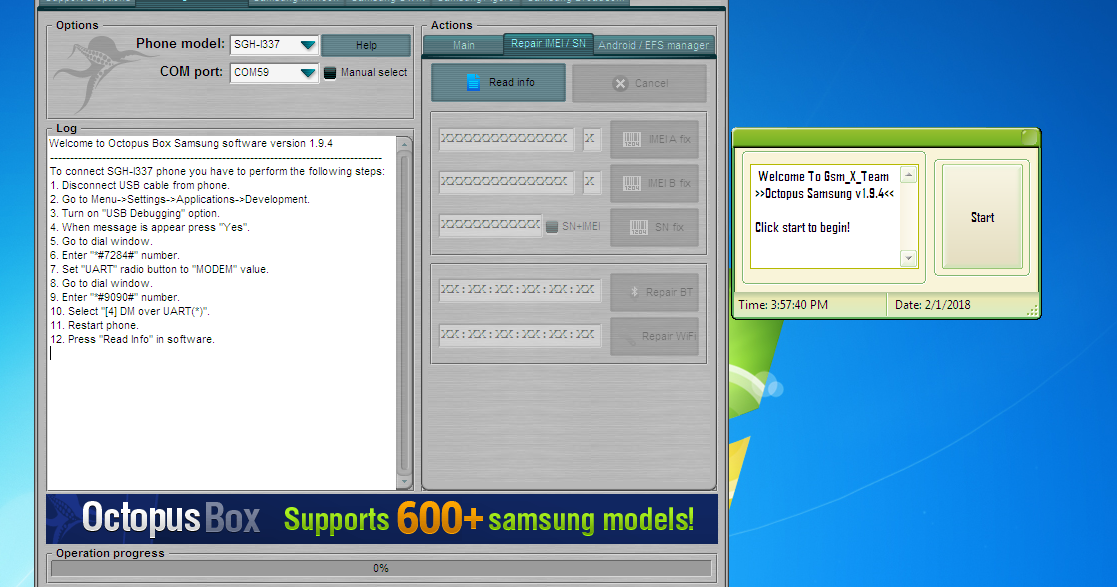Click the Repair WiFi button

point(654,336)
